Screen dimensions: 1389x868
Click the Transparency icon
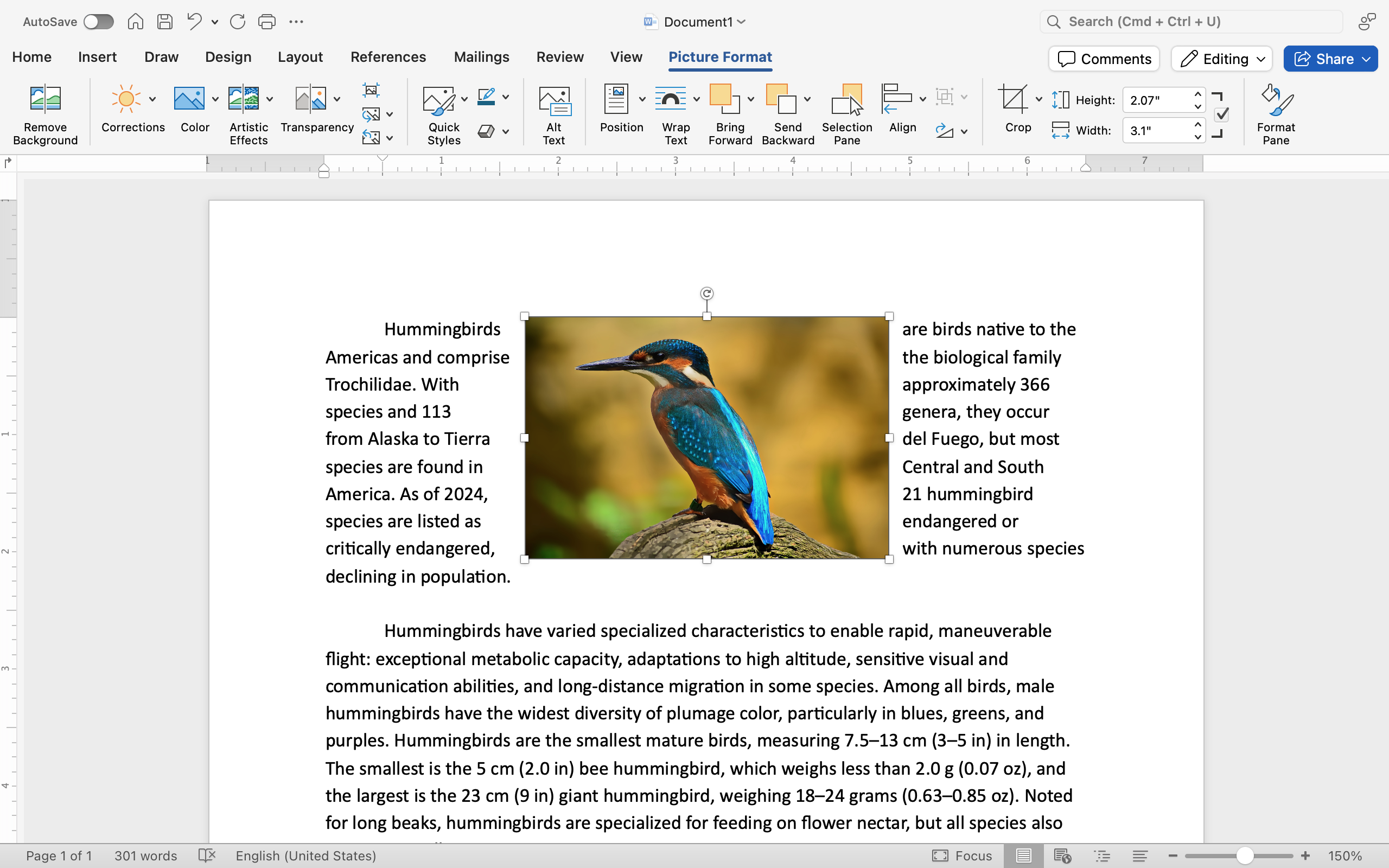pyautogui.click(x=310, y=98)
